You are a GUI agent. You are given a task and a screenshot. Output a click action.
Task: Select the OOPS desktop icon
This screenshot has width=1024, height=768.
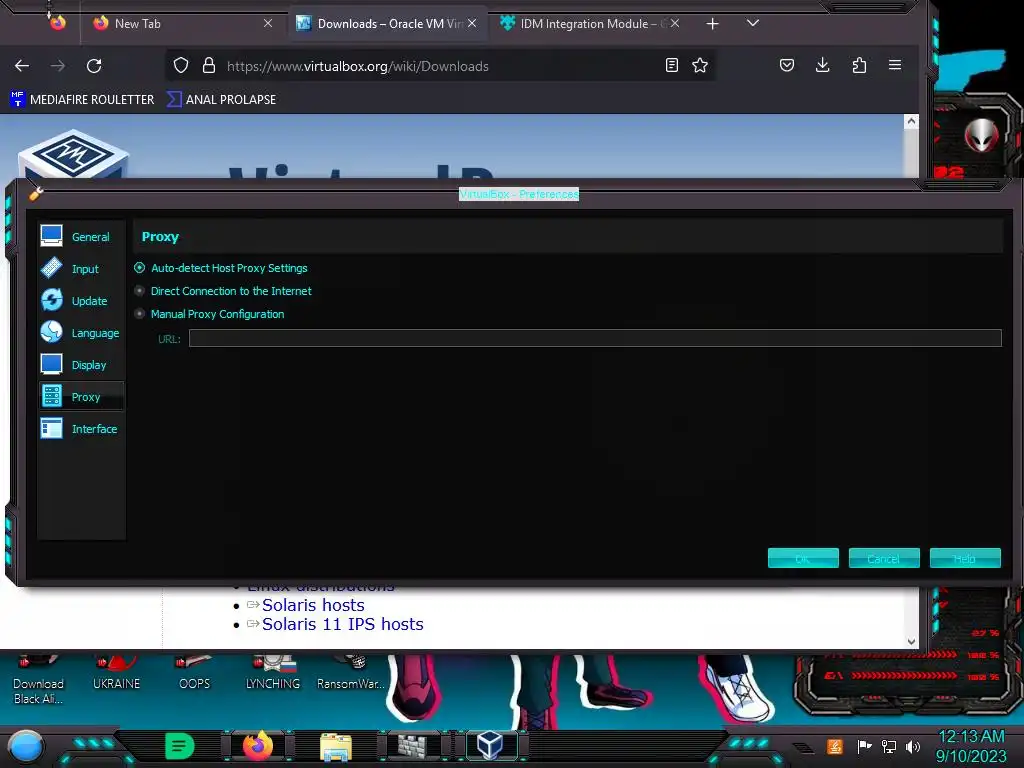[195, 675]
